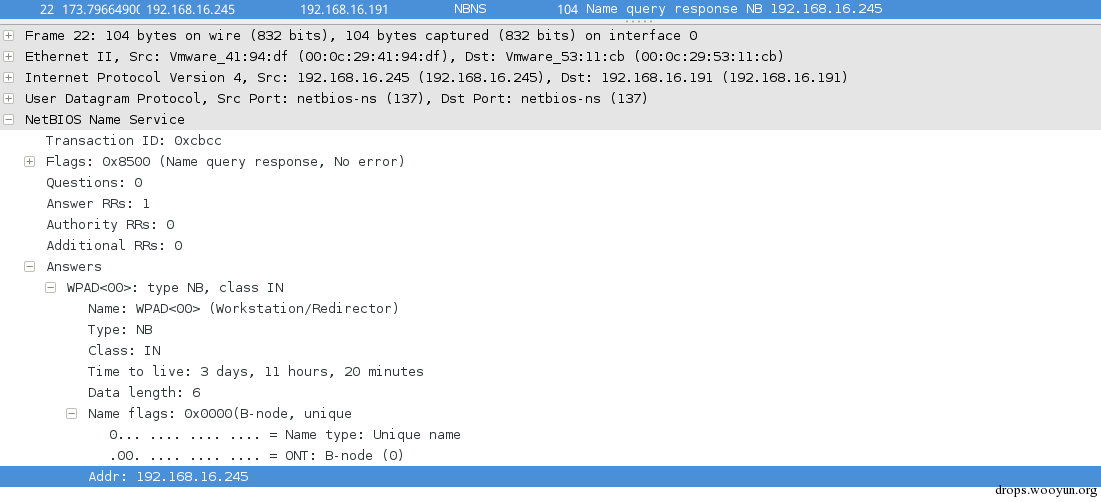
Task: Collapse the Name flags subtree
Action: pos(72,414)
